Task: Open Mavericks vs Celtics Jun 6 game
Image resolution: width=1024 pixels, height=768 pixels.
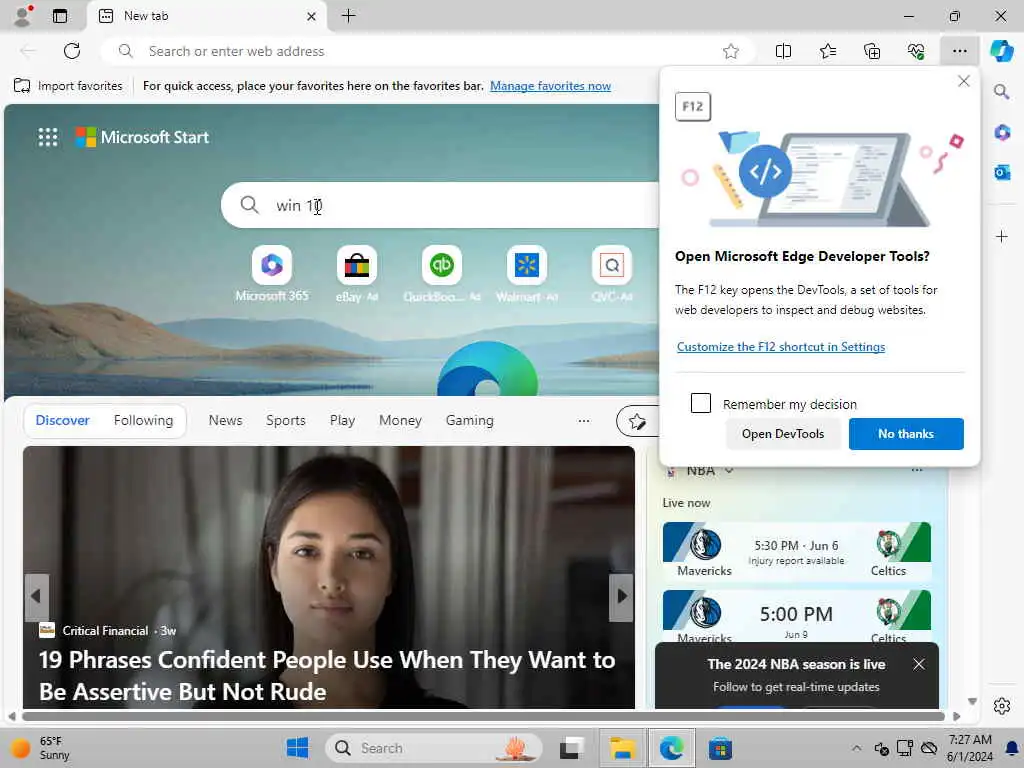Action: pos(796,551)
